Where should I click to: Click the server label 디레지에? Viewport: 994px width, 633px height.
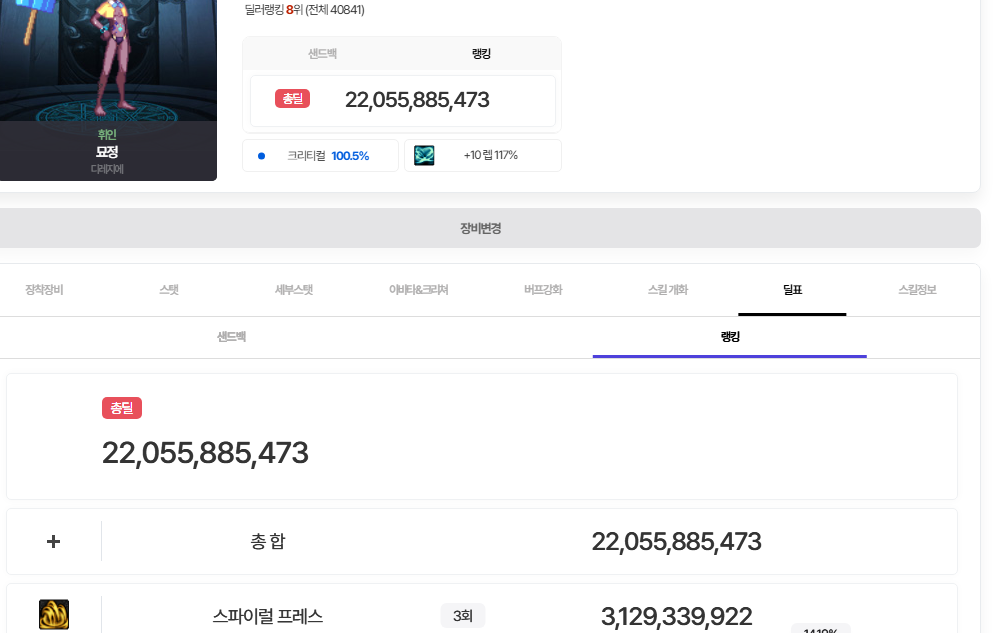107,169
